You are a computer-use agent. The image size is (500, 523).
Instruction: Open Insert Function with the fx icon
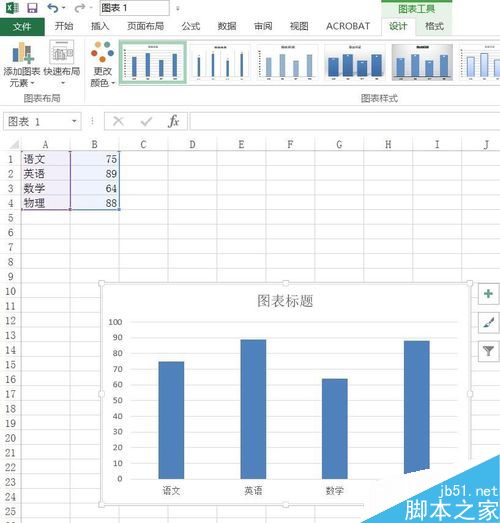pyautogui.click(x=173, y=121)
